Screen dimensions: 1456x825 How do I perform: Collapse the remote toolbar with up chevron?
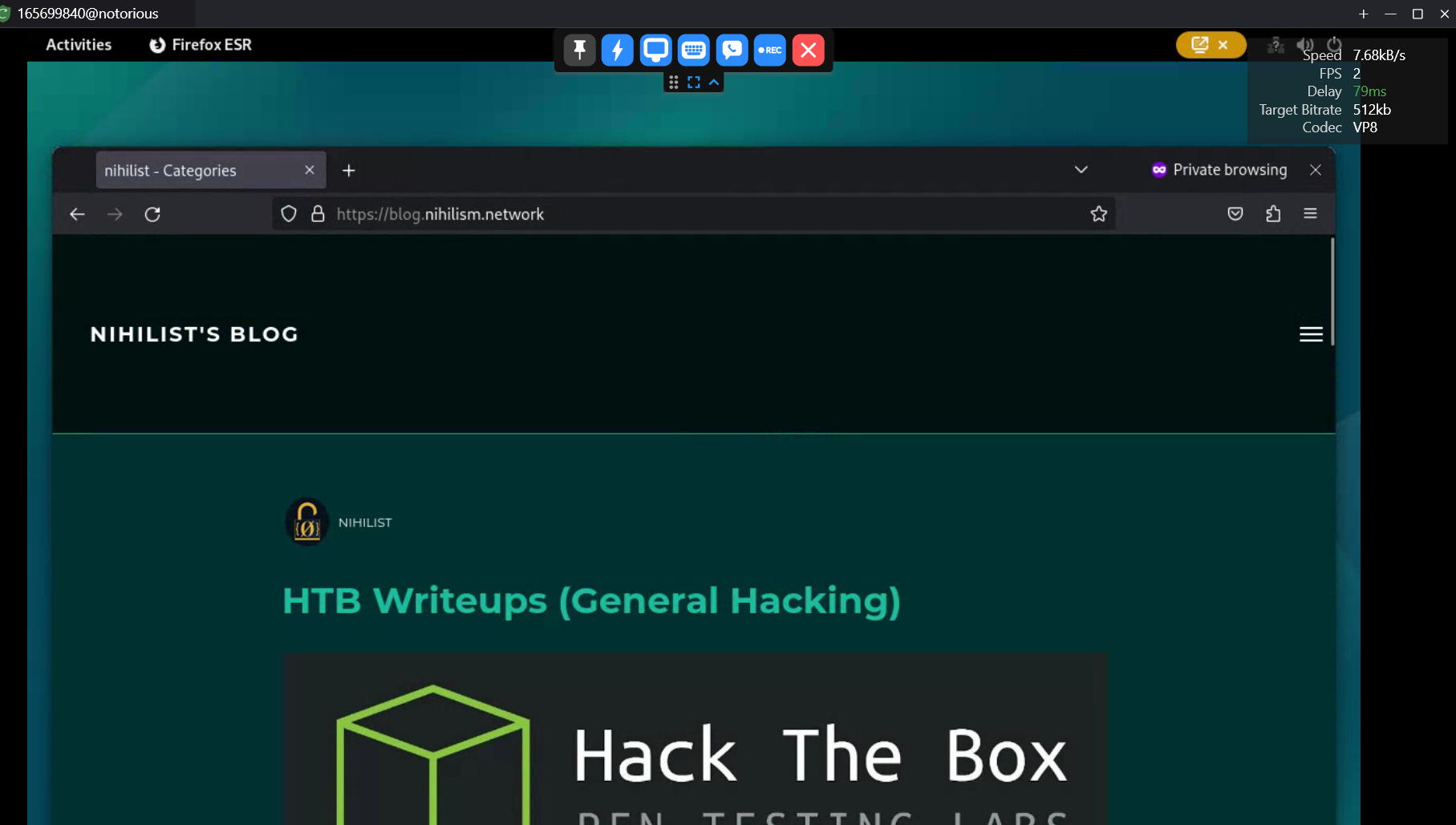pos(713,82)
